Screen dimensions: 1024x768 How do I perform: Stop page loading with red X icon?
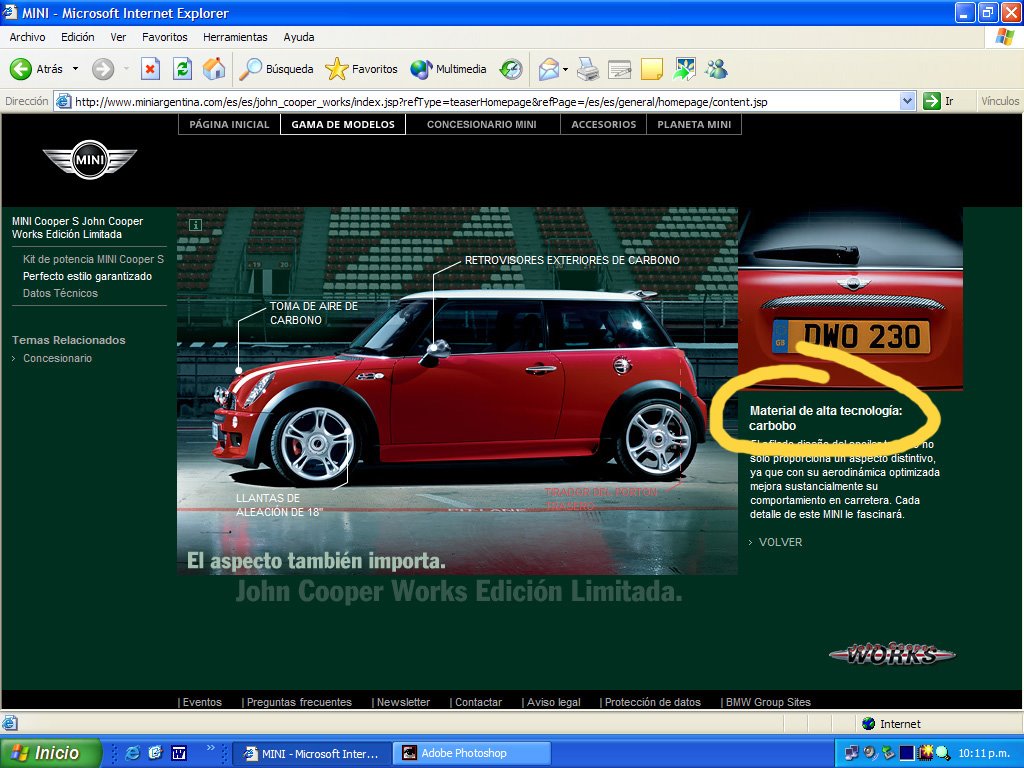151,69
